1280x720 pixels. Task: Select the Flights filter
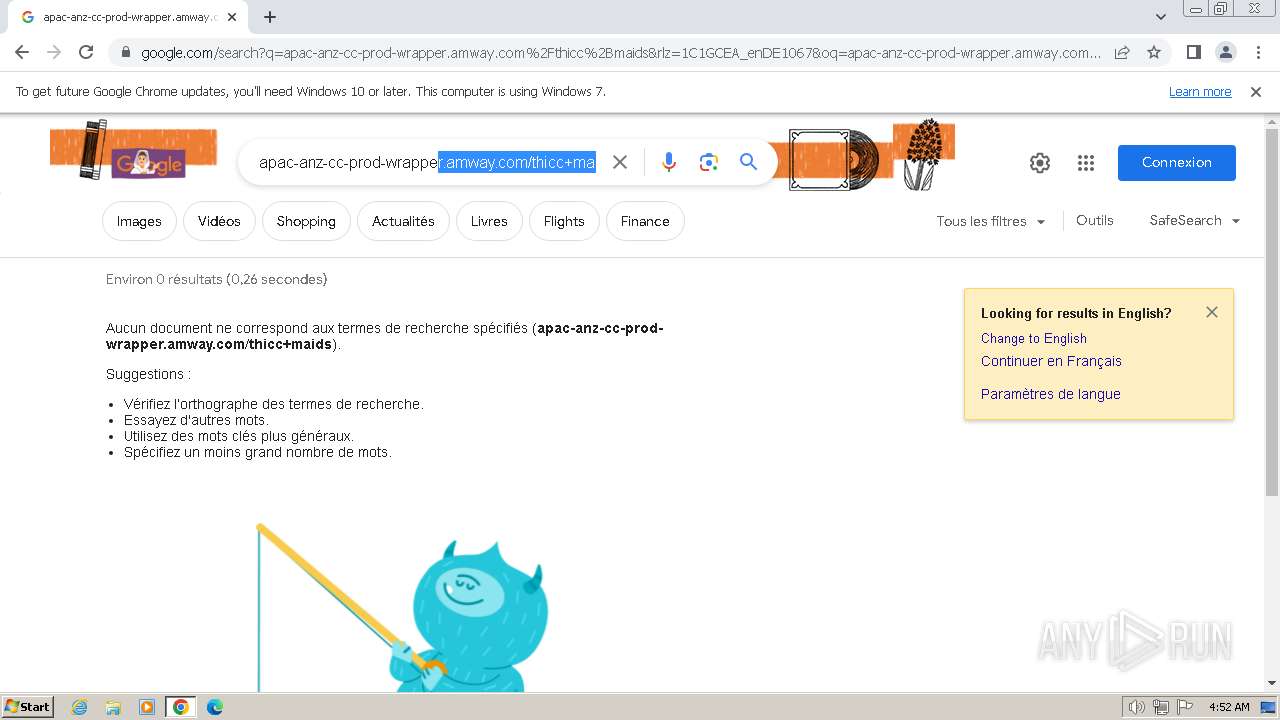coord(564,221)
